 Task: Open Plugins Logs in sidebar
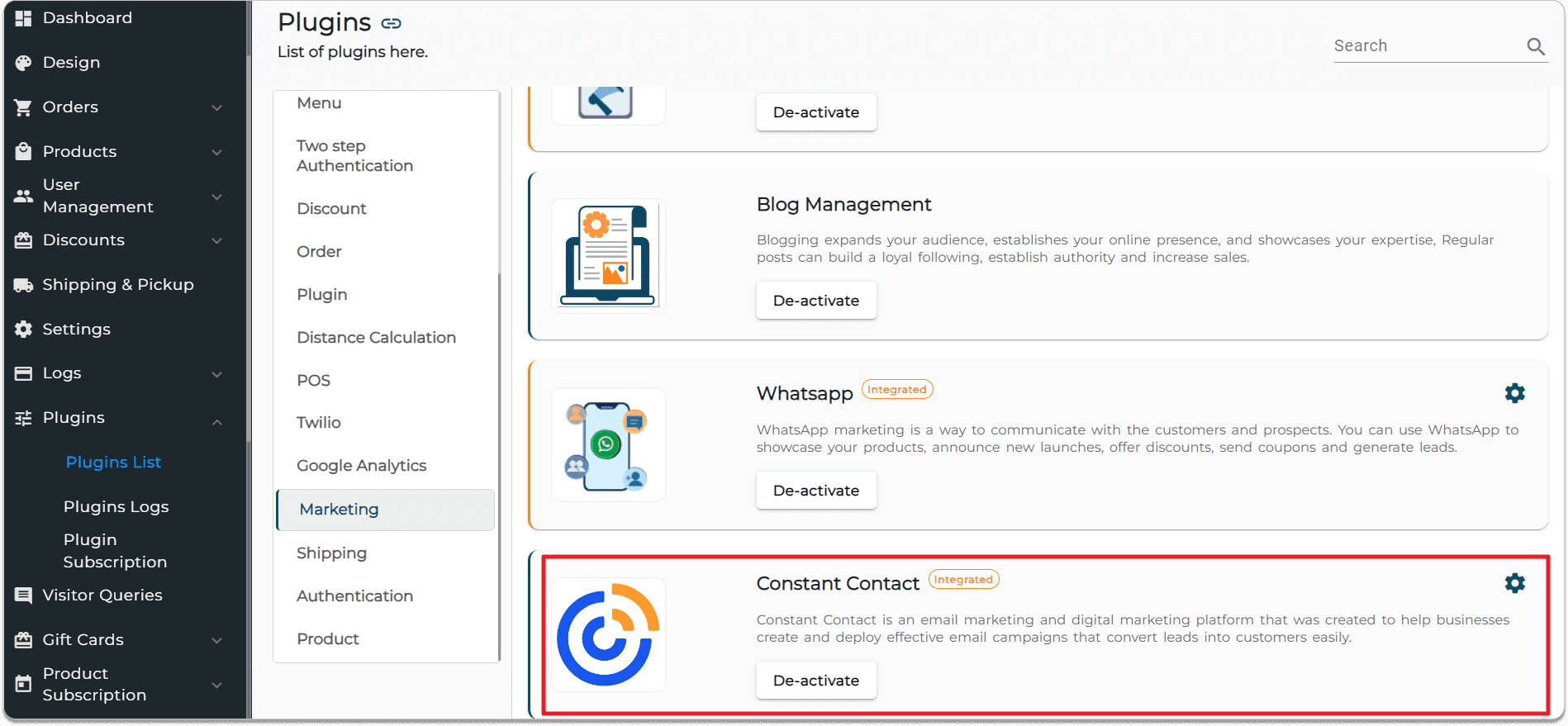pyautogui.click(x=116, y=507)
